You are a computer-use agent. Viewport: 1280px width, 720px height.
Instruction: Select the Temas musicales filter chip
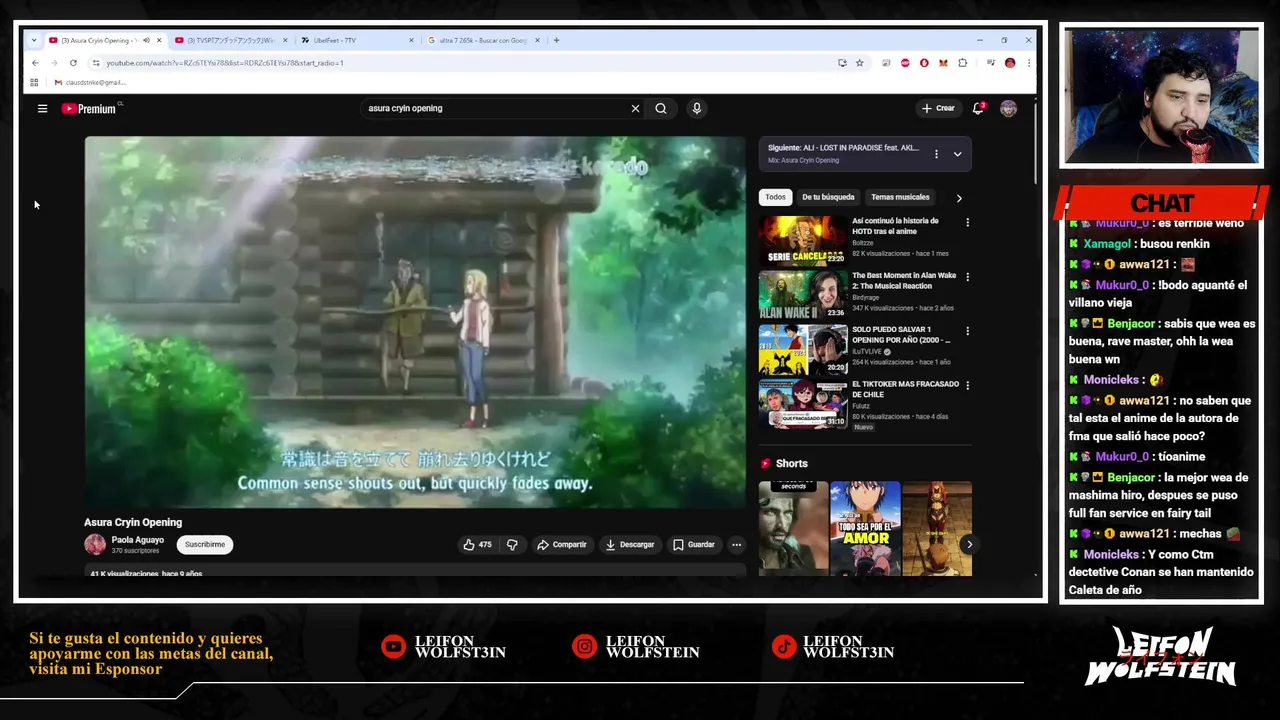tap(900, 197)
